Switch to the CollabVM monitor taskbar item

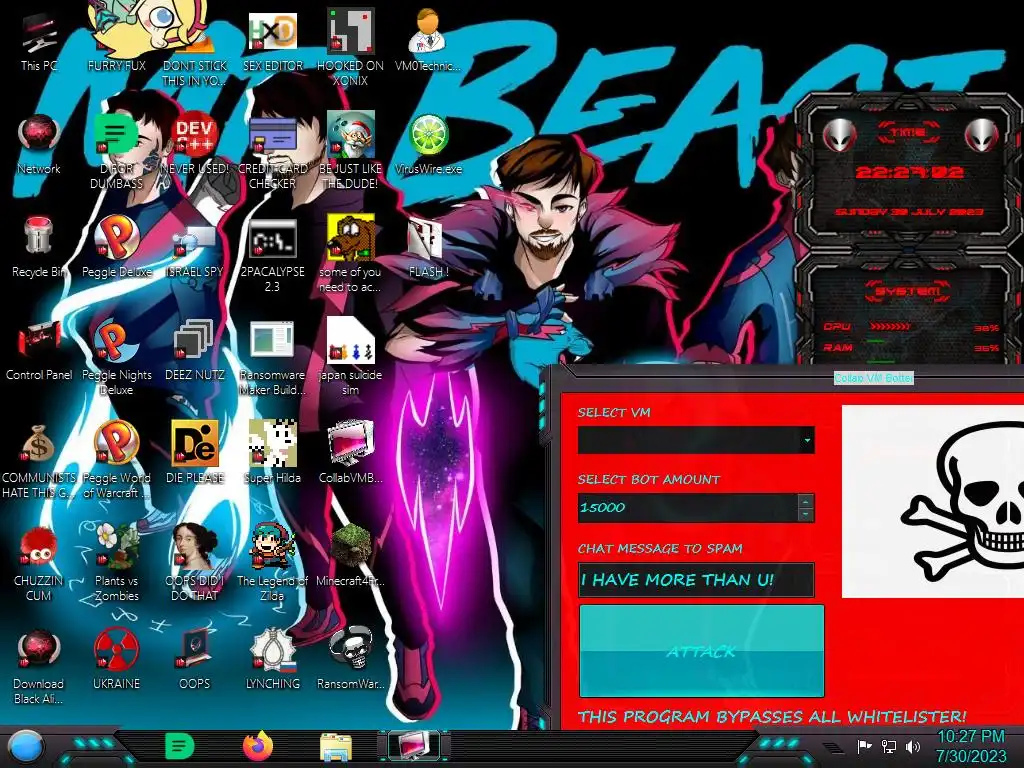[414, 746]
